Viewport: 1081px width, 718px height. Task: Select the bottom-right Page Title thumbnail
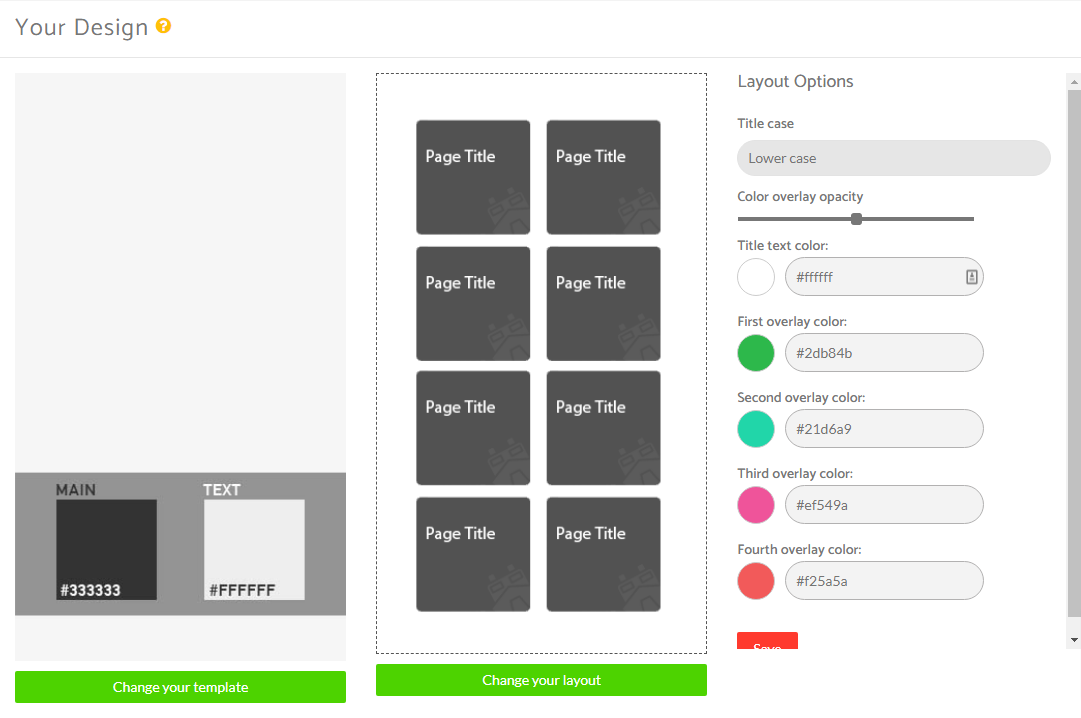coord(603,554)
